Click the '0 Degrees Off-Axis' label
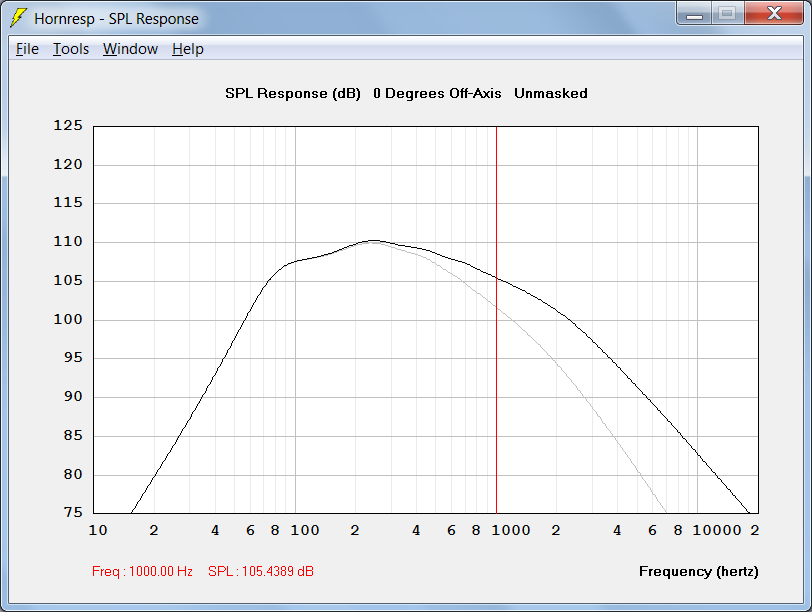812x612 pixels. click(437, 94)
